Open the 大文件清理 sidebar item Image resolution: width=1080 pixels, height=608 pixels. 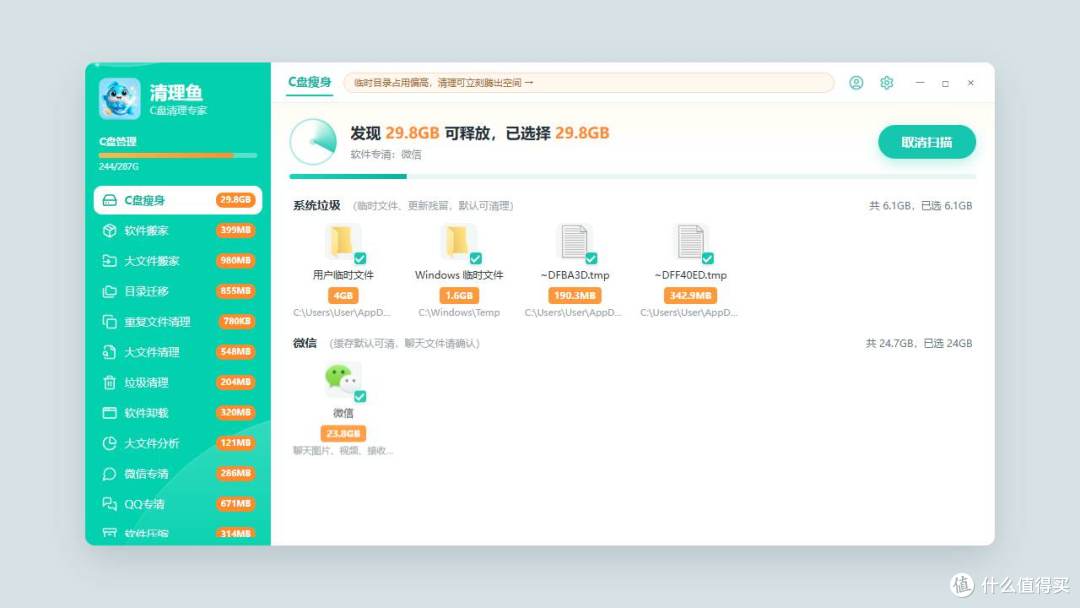pos(178,351)
